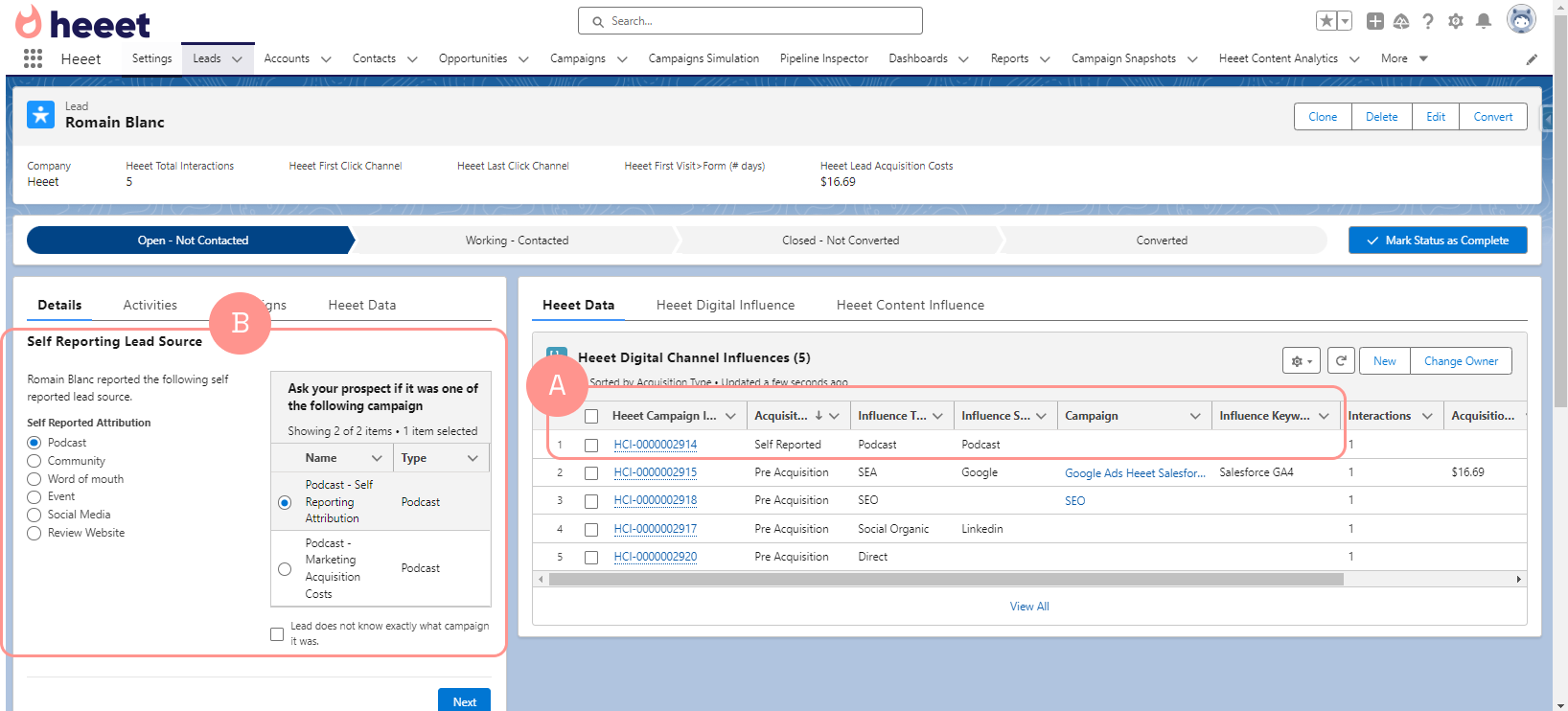Click the Clone button
1568x711 pixels.
[x=1323, y=117]
